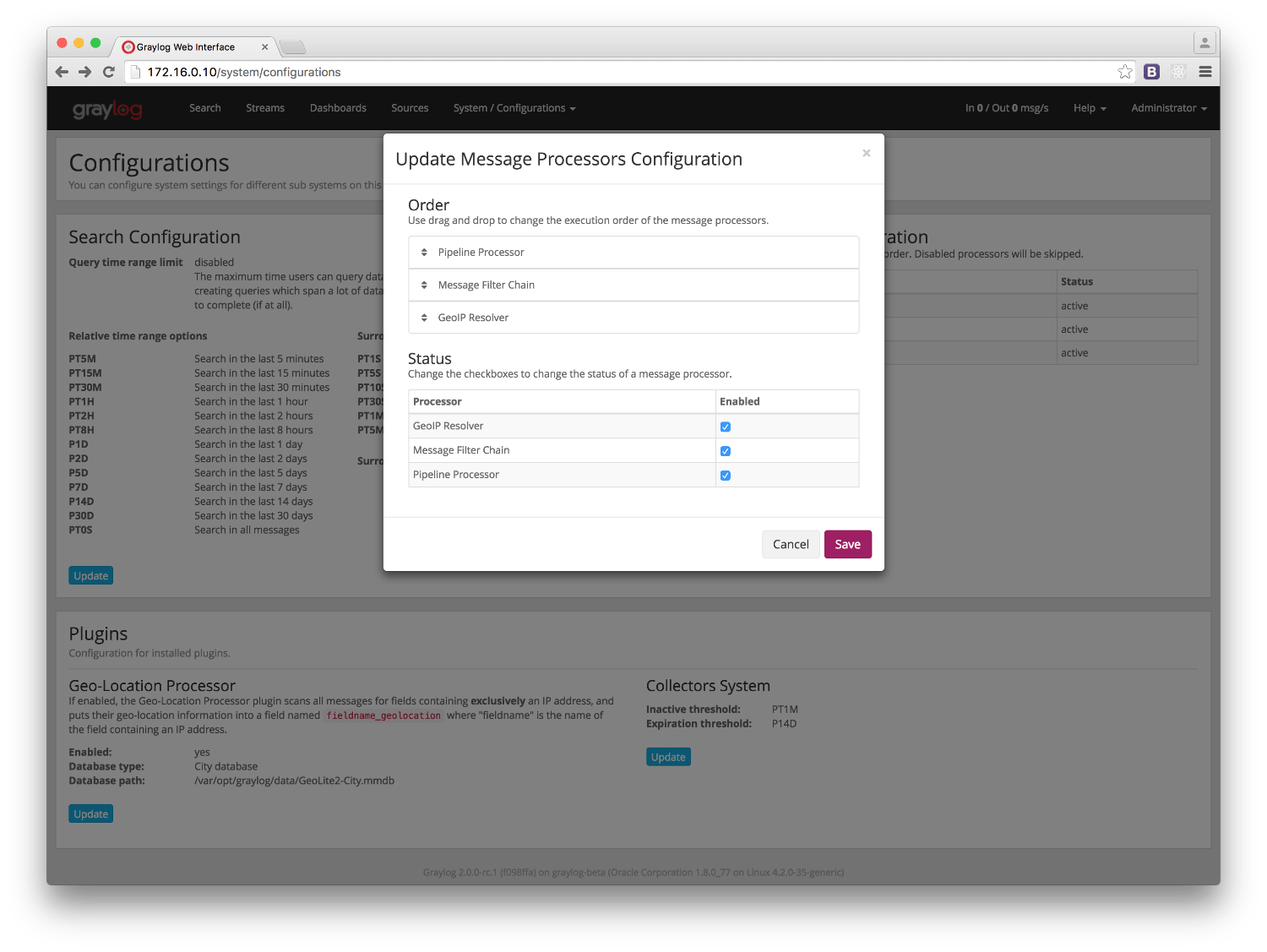Click the Graylog logo
This screenshot has width=1267, height=952.
click(107, 109)
